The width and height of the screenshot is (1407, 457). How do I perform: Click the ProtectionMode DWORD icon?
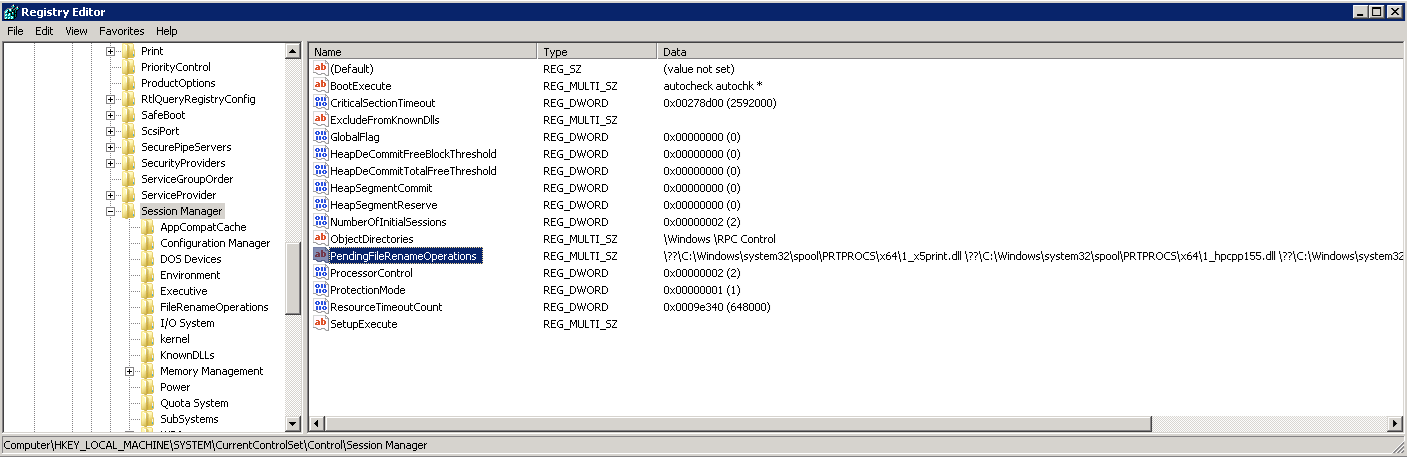pyautogui.click(x=321, y=290)
